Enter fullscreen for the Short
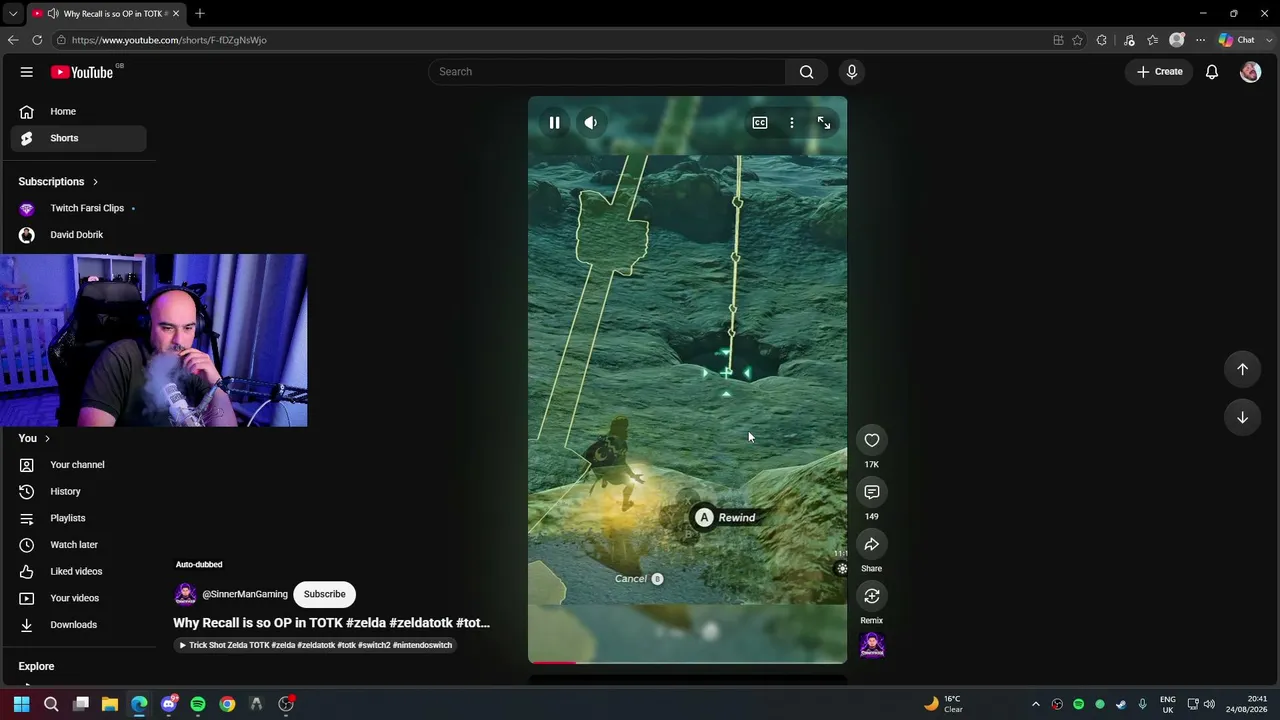The width and height of the screenshot is (1280, 720). [x=824, y=123]
